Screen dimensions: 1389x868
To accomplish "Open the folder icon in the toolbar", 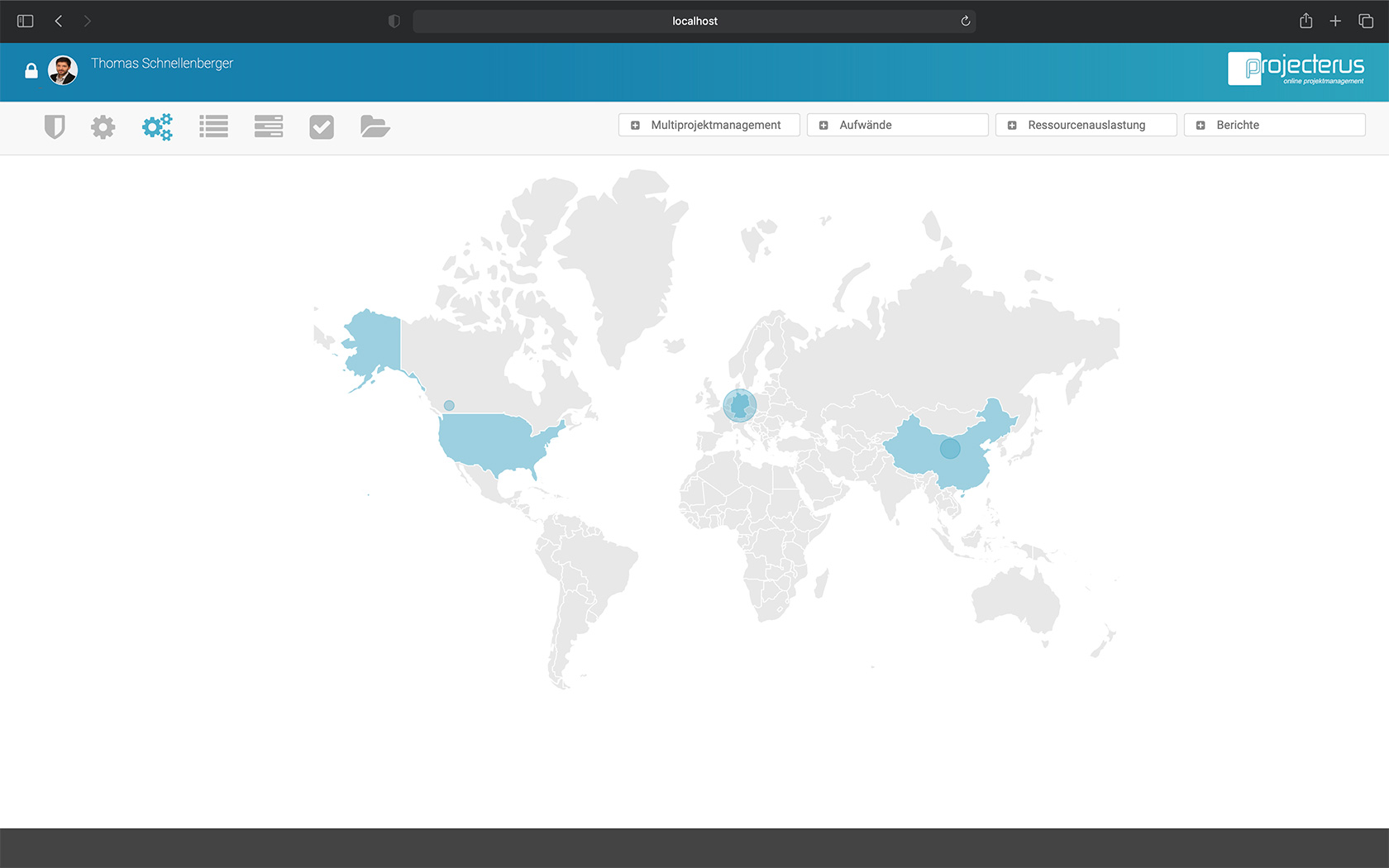I will pos(375,126).
